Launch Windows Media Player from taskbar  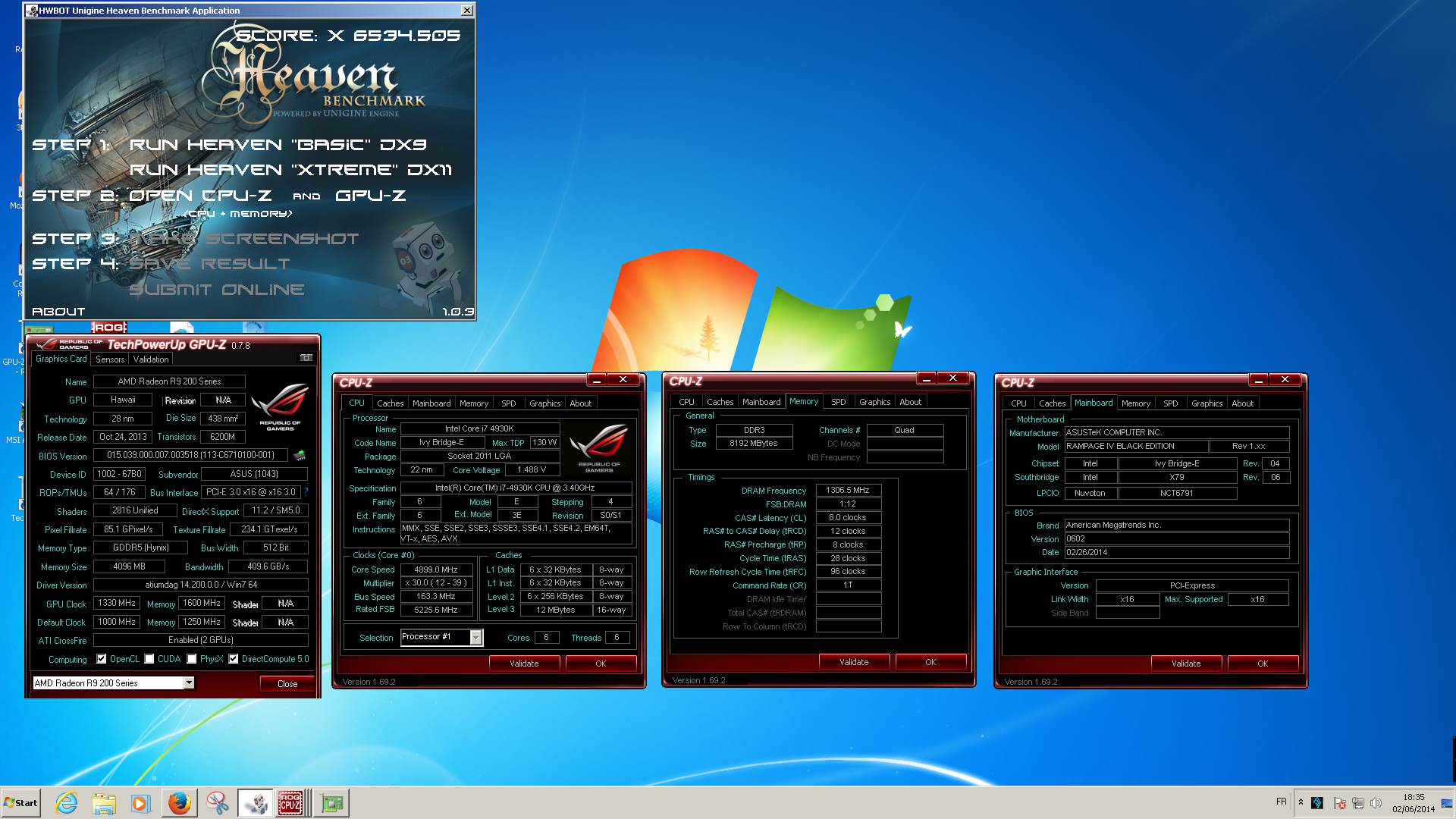tap(141, 803)
